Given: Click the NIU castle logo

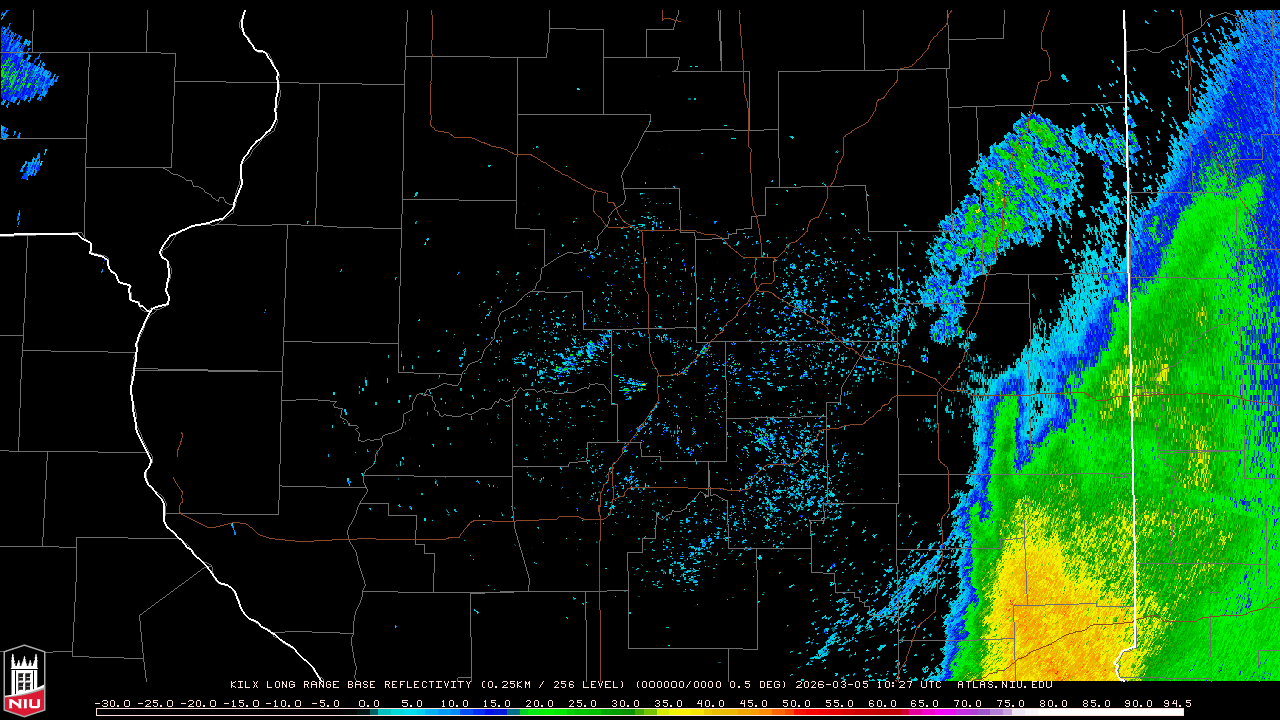Looking at the screenshot, I should 24,682.
